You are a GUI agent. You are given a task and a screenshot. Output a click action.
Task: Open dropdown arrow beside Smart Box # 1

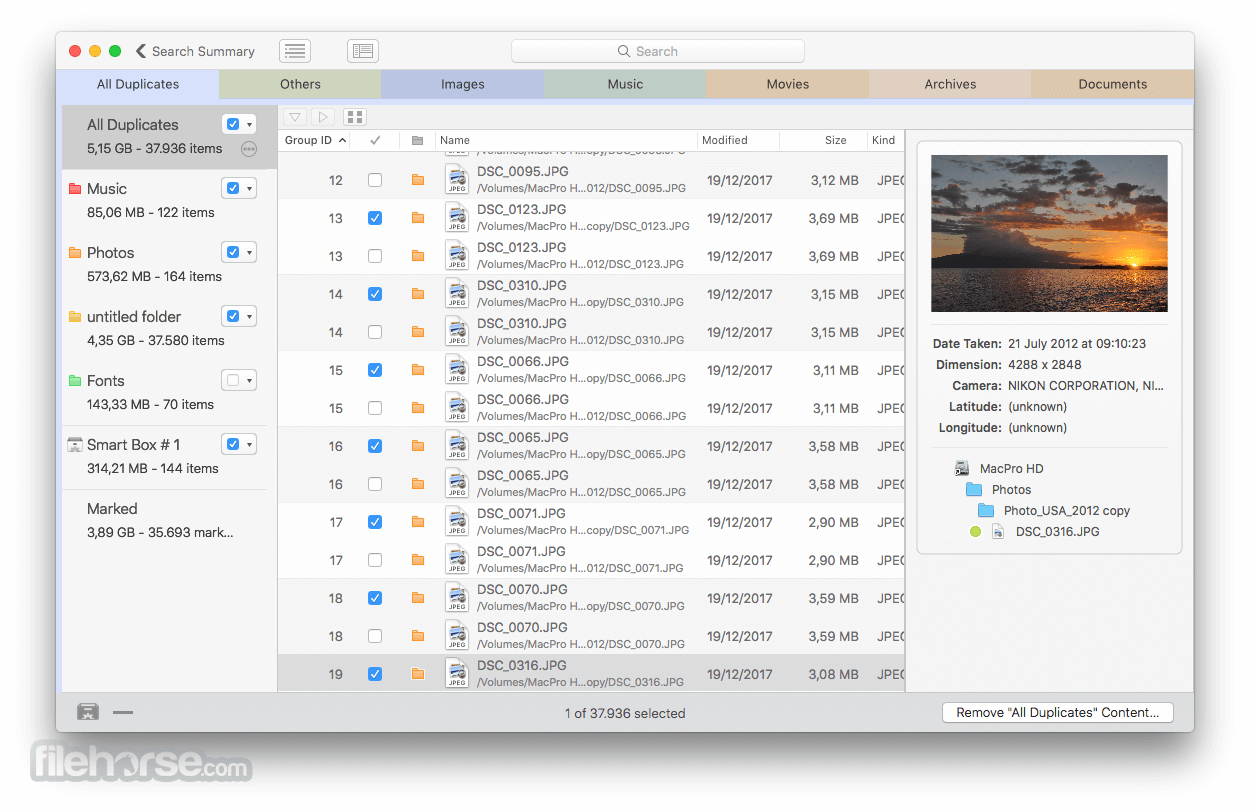point(249,444)
